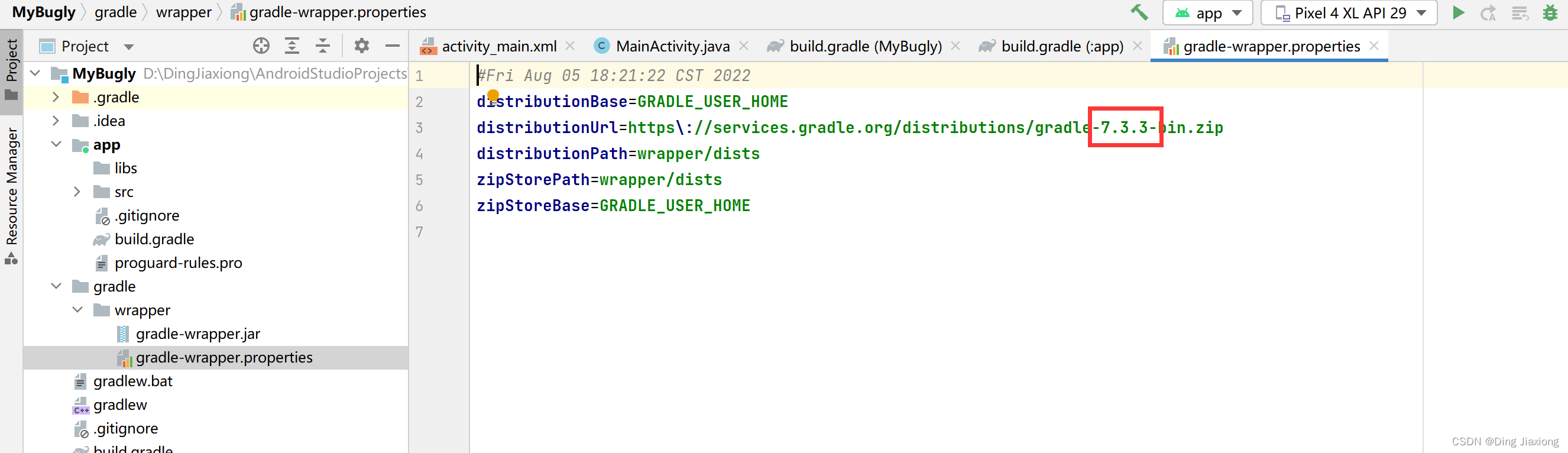Click wrapper breadcrumb in navigation bar
The height and width of the screenshot is (453, 1568).
(184, 12)
